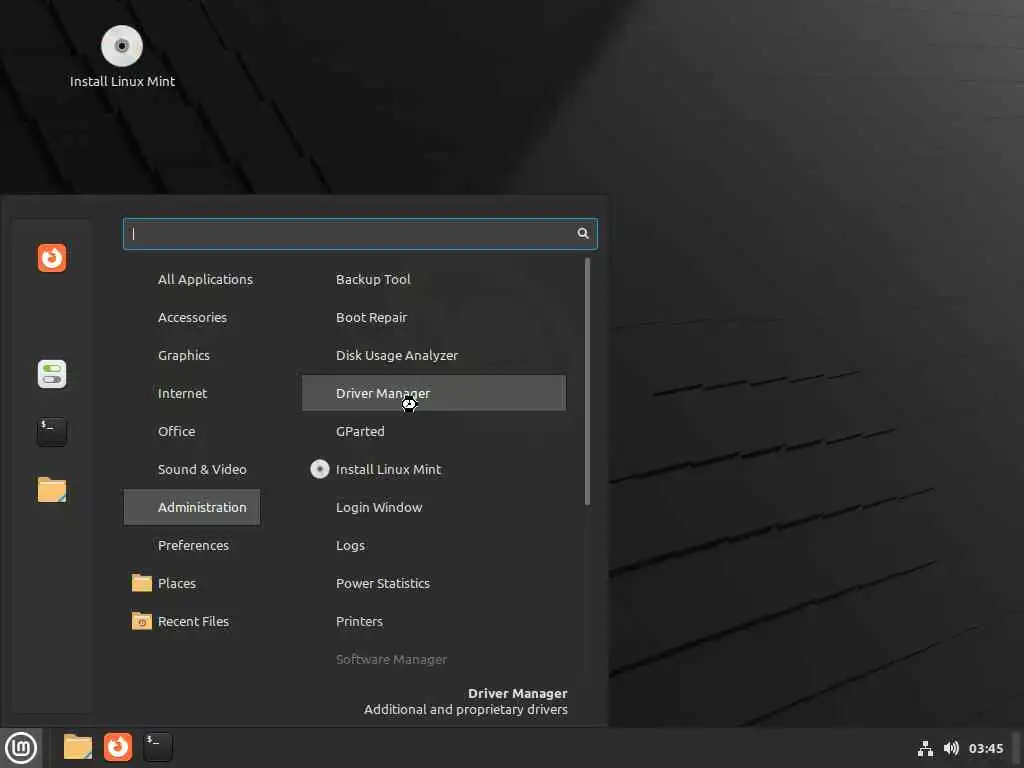Launch Install Linux Mint from menu list
The width and height of the screenshot is (1024, 768).
(434, 470)
